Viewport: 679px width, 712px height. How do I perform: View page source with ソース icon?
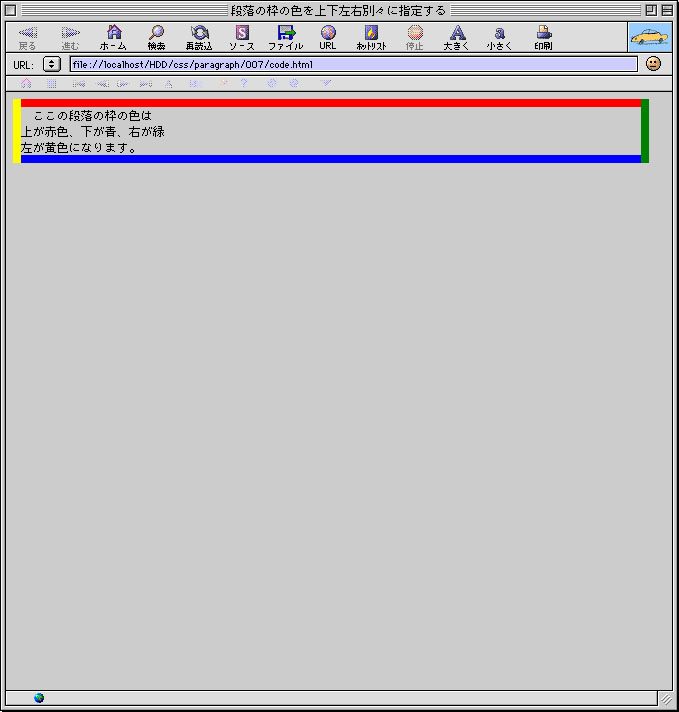coord(242,32)
